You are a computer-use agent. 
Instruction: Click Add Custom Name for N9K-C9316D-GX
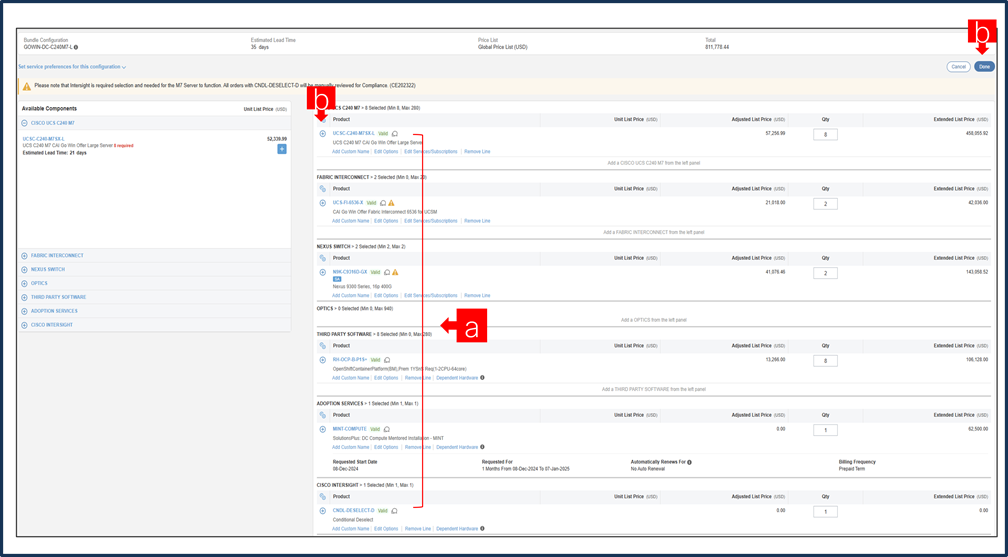(x=350, y=295)
